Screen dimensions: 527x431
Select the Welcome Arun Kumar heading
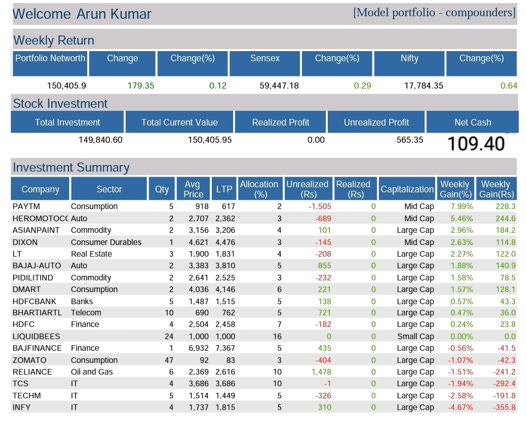(82, 14)
